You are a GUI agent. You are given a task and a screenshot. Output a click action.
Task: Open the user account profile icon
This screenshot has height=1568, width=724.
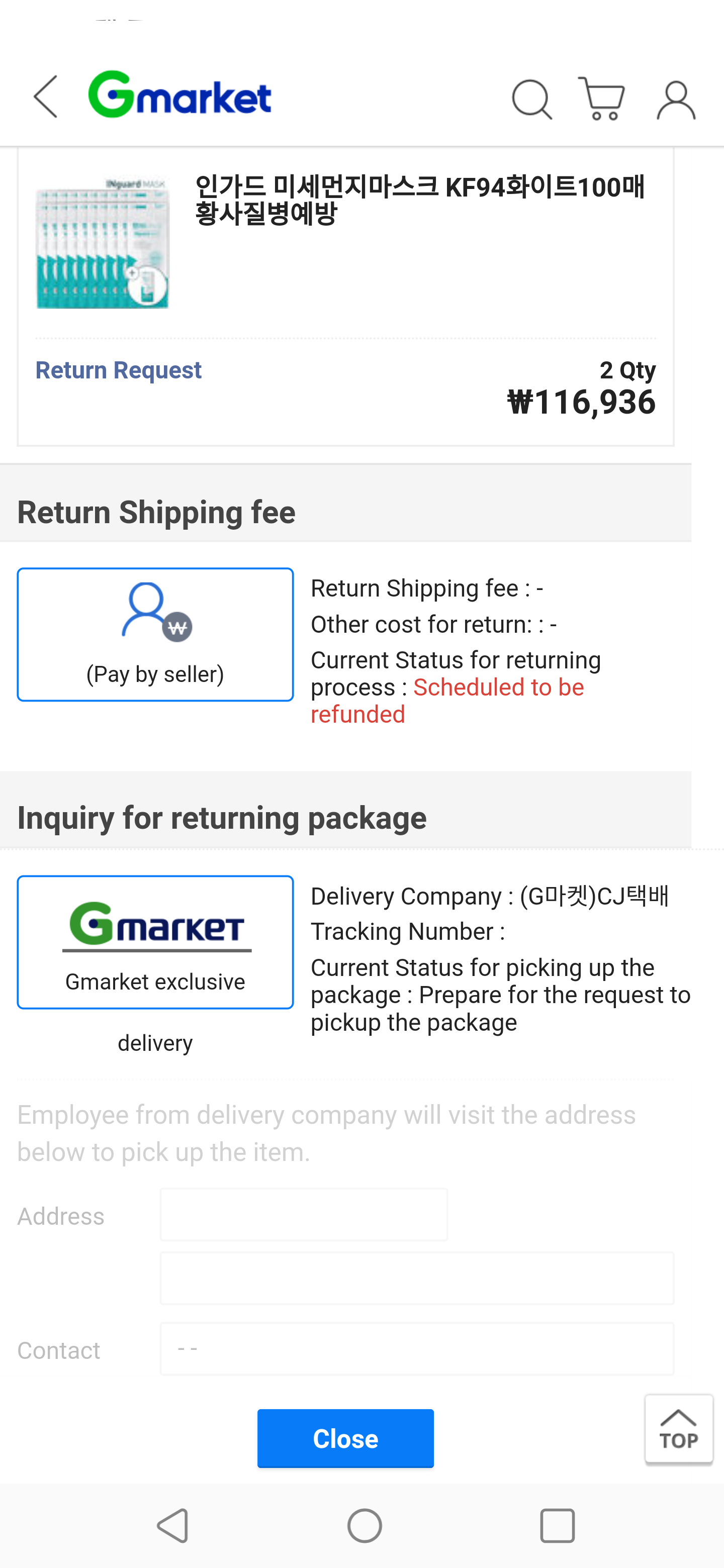(x=676, y=100)
